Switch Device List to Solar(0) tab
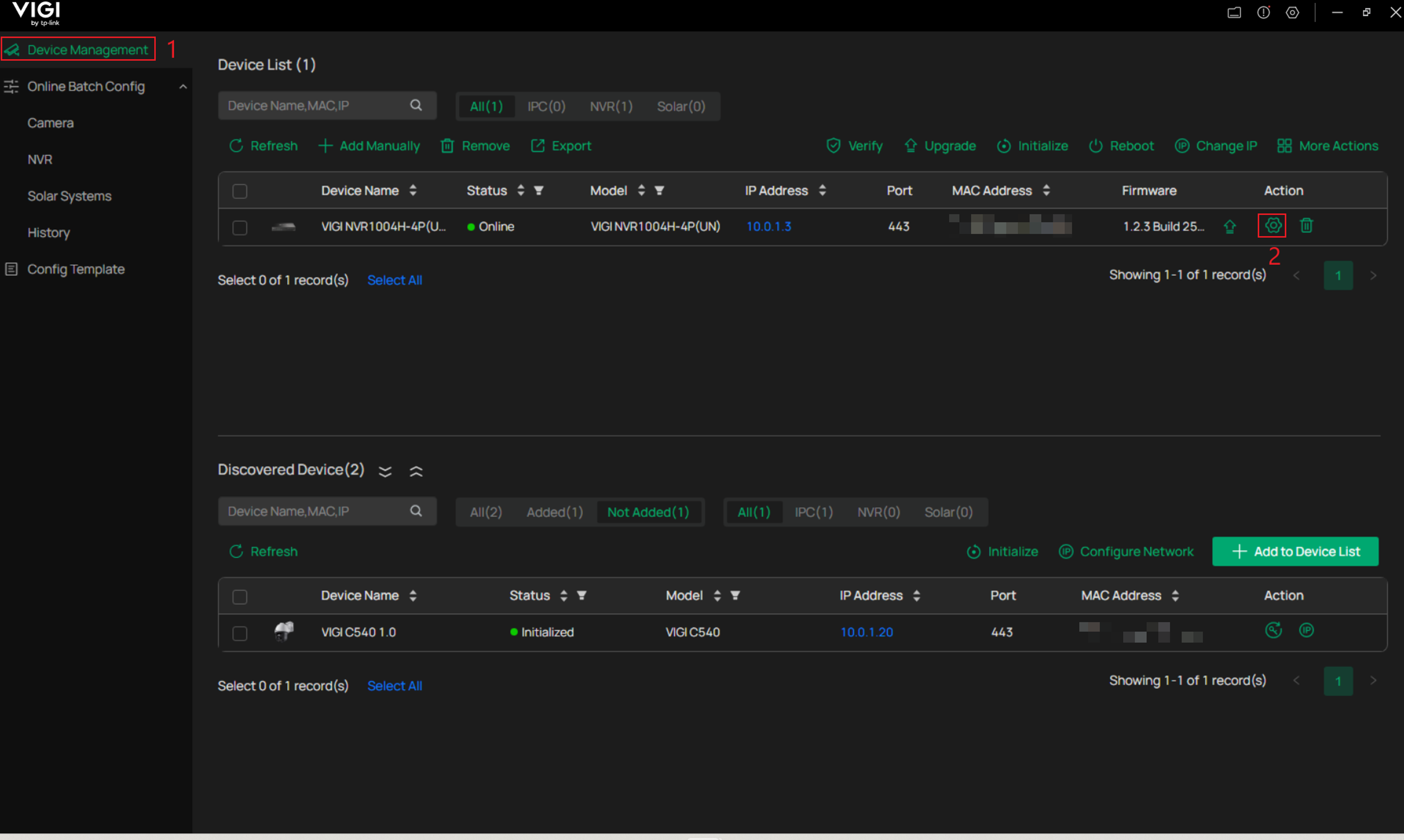Screen dimensions: 1404x840 (x=681, y=106)
